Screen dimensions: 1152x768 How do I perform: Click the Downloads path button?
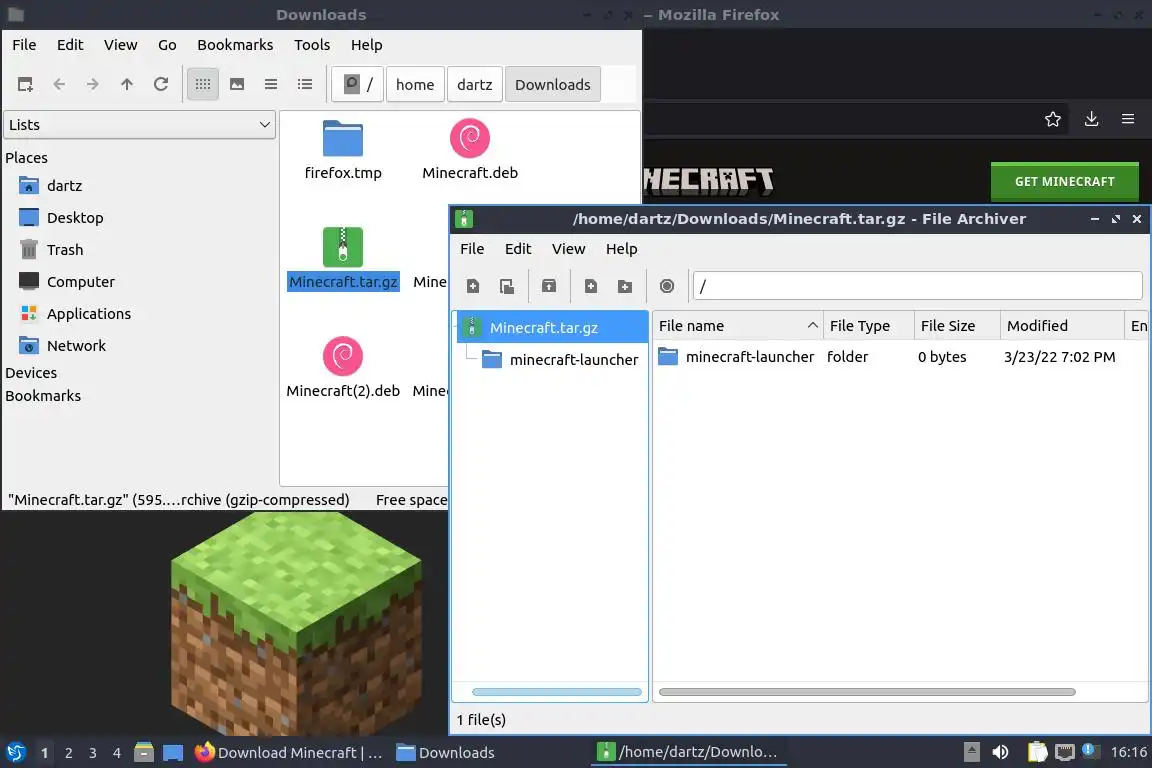pos(552,84)
